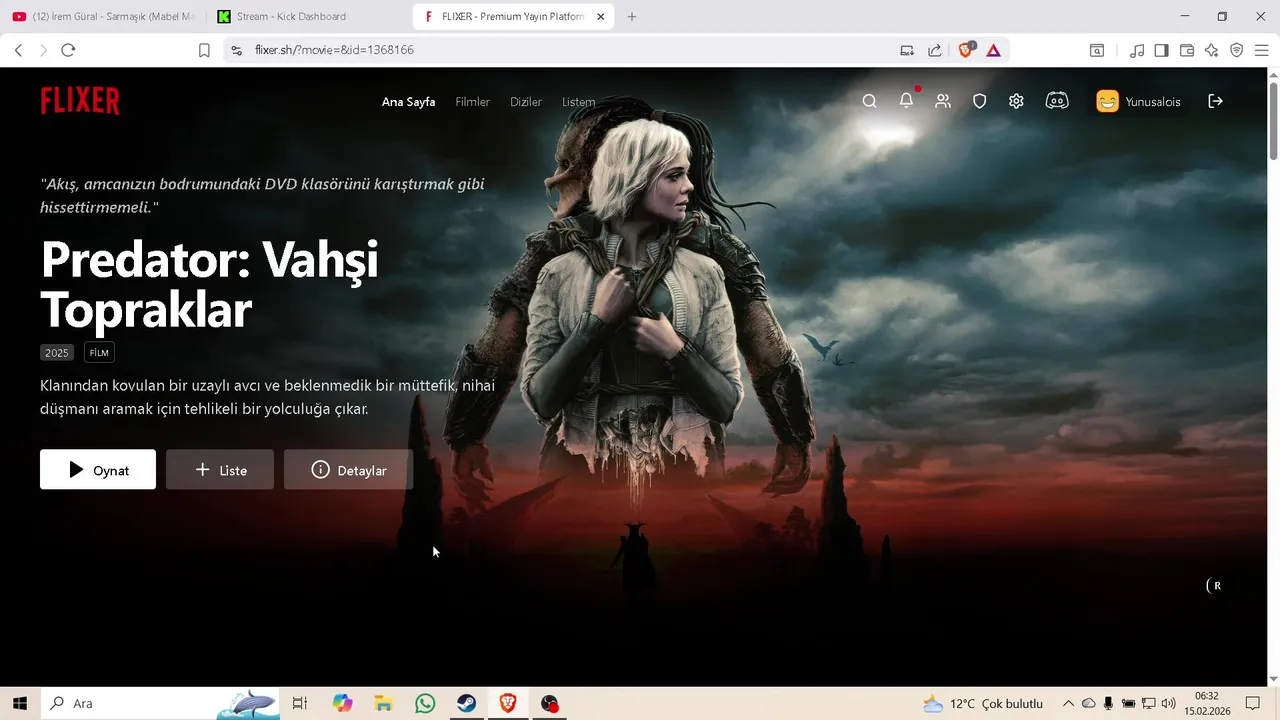The width and height of the screenshot is (1280, 720).
Task: Click the shield icon in FLIXER header
Action: (x=980, y=101)
